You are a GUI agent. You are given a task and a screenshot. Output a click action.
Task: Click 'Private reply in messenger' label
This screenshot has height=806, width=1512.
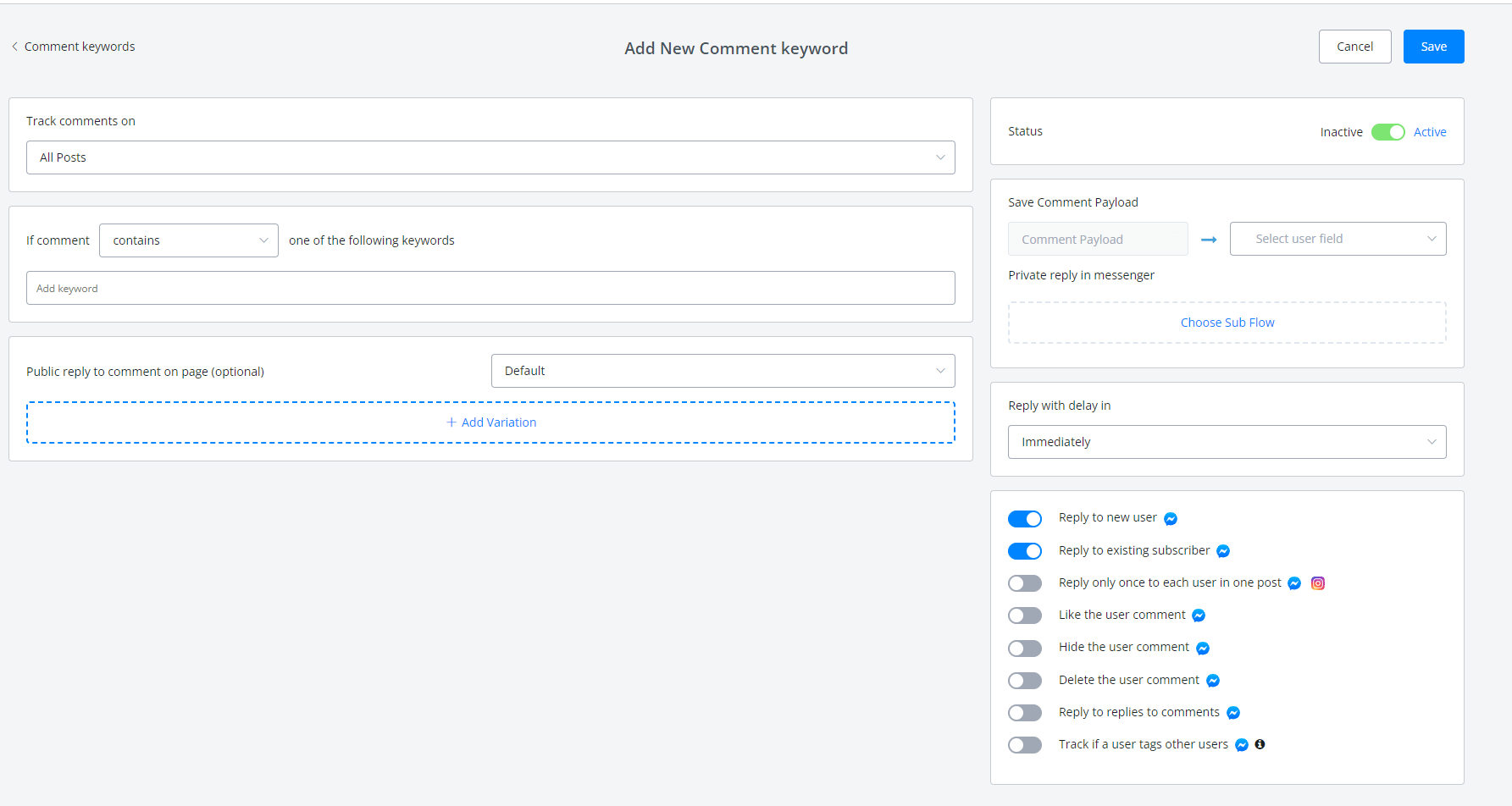click(x=1081, y=275)
